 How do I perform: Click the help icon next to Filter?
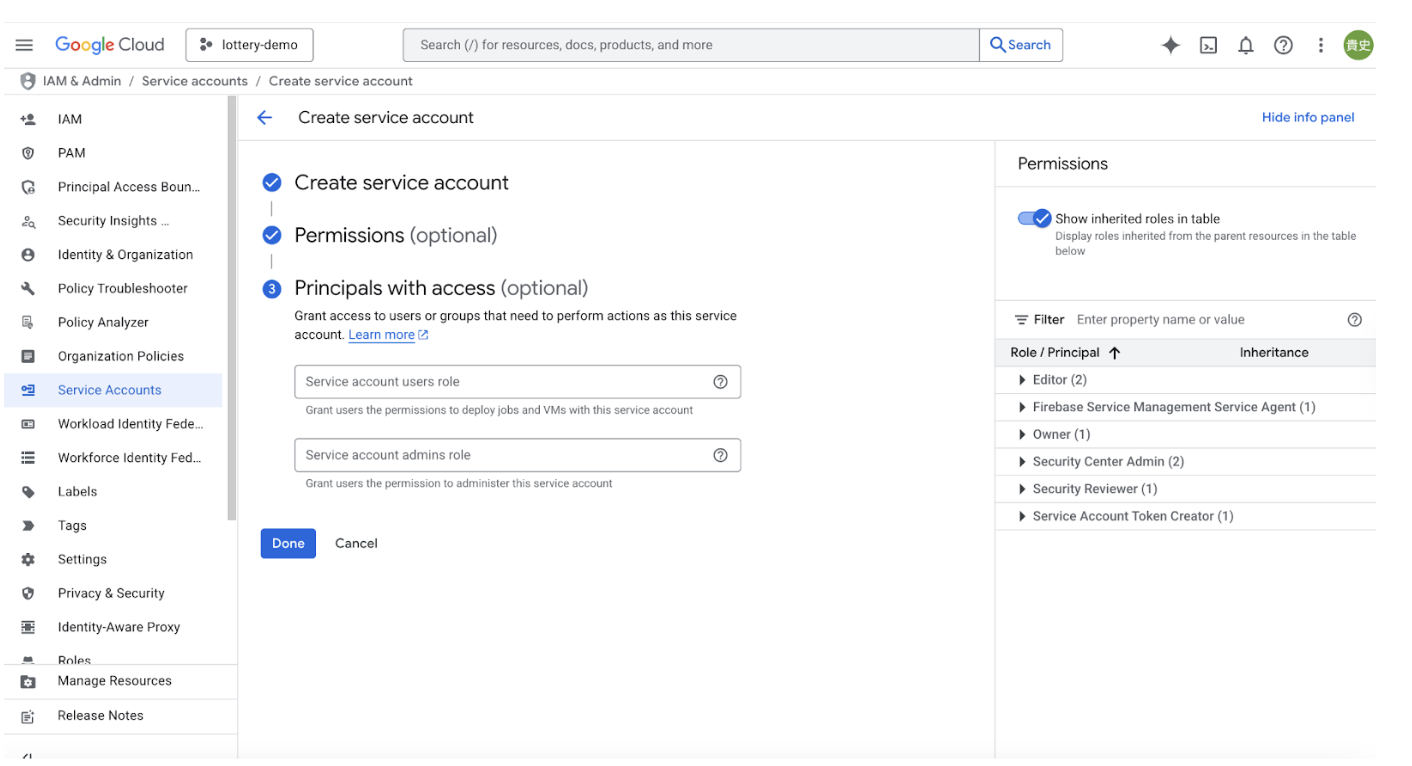tap(1355, 320)
